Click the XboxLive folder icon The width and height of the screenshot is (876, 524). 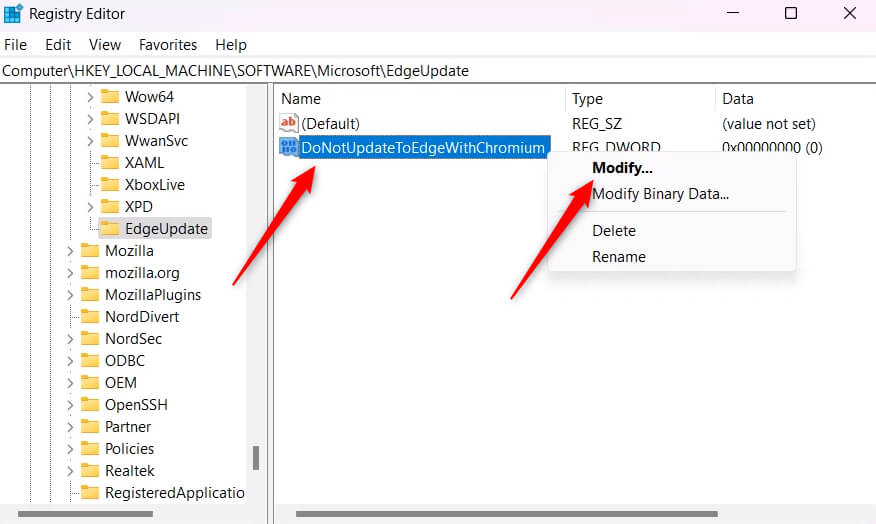coord(111,185)
